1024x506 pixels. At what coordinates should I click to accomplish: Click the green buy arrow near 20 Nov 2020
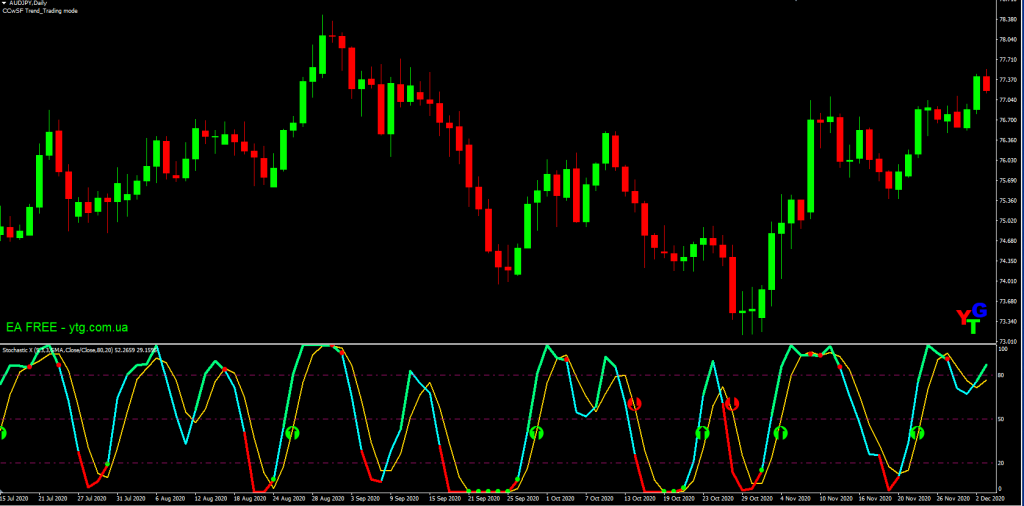point(918,433)
